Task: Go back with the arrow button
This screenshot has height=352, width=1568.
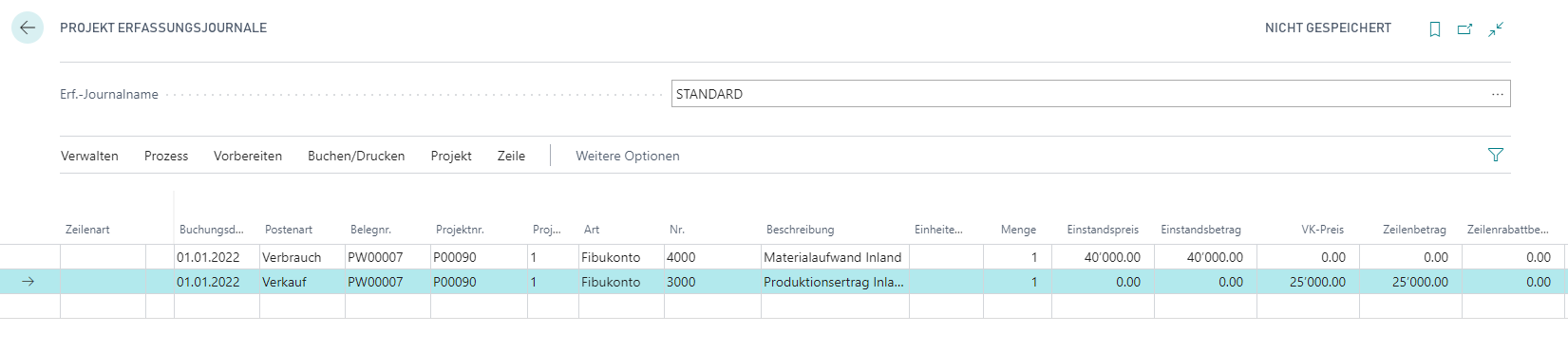Action: click(28, 28)
